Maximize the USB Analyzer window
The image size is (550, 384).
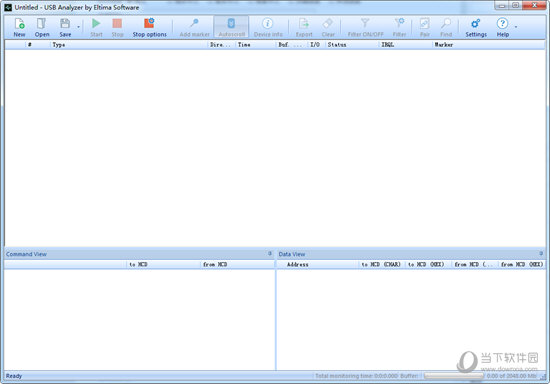(516, 5)
